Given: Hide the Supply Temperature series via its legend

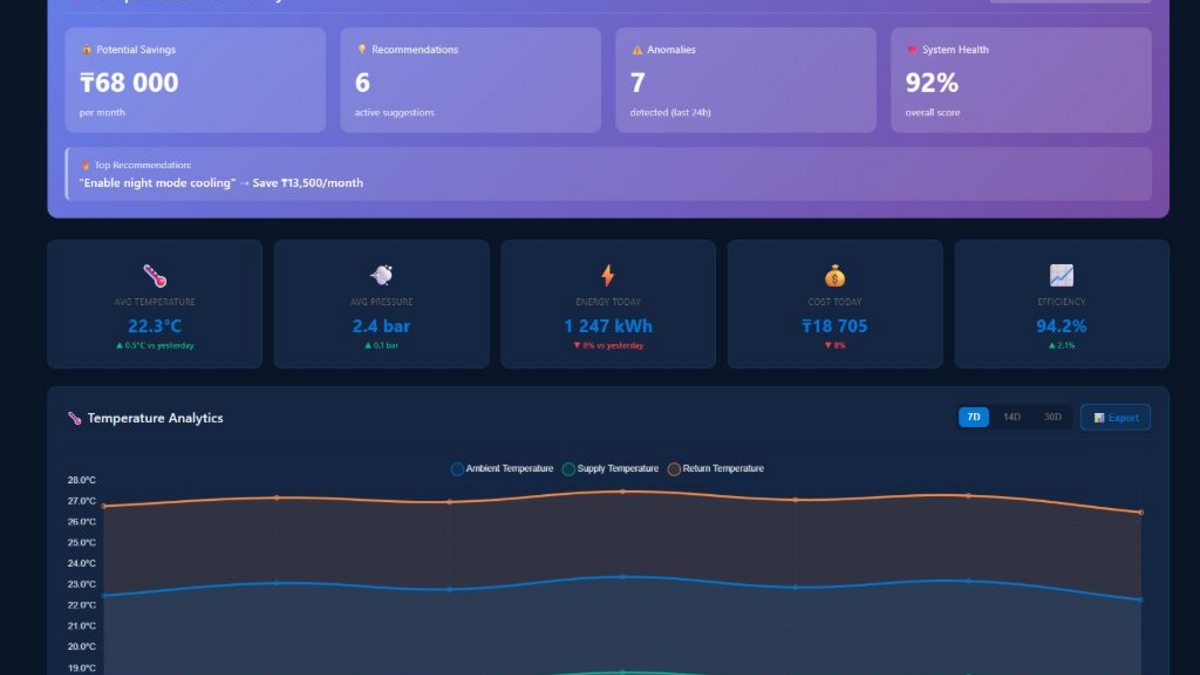Looking at the screenshot, I should (613, 468).
